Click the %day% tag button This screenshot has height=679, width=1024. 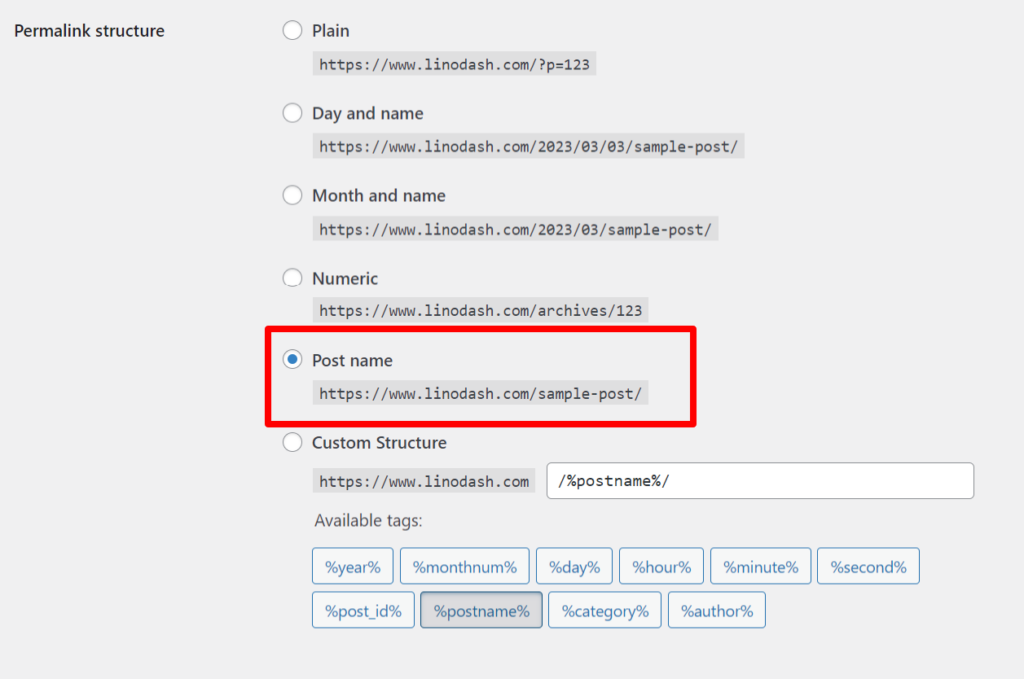tap(574, 565)
